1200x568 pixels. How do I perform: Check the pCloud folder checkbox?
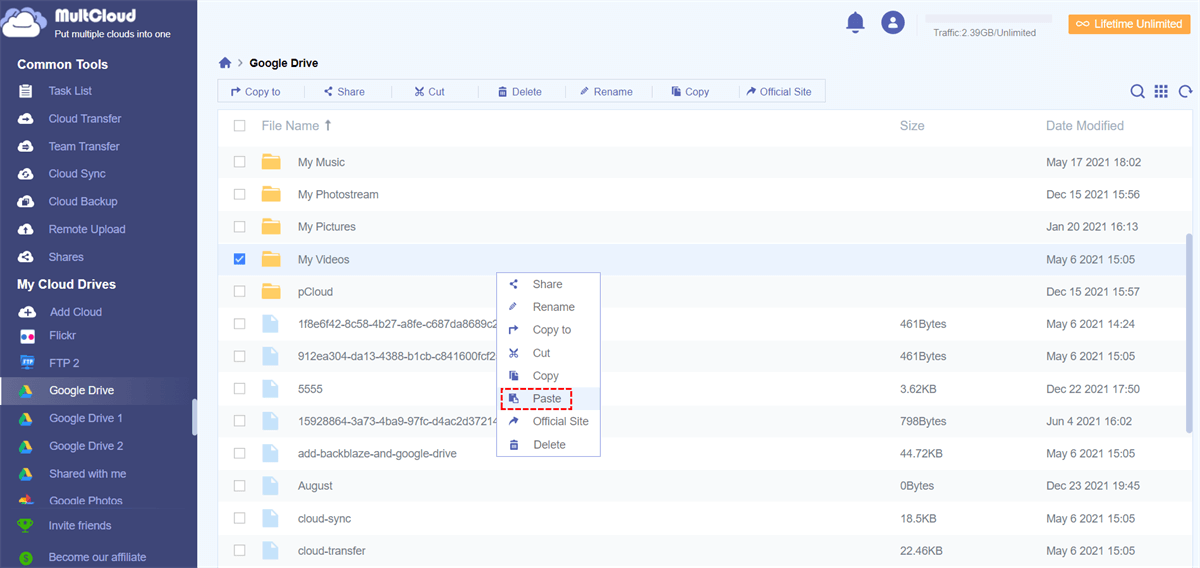(239, 292)
